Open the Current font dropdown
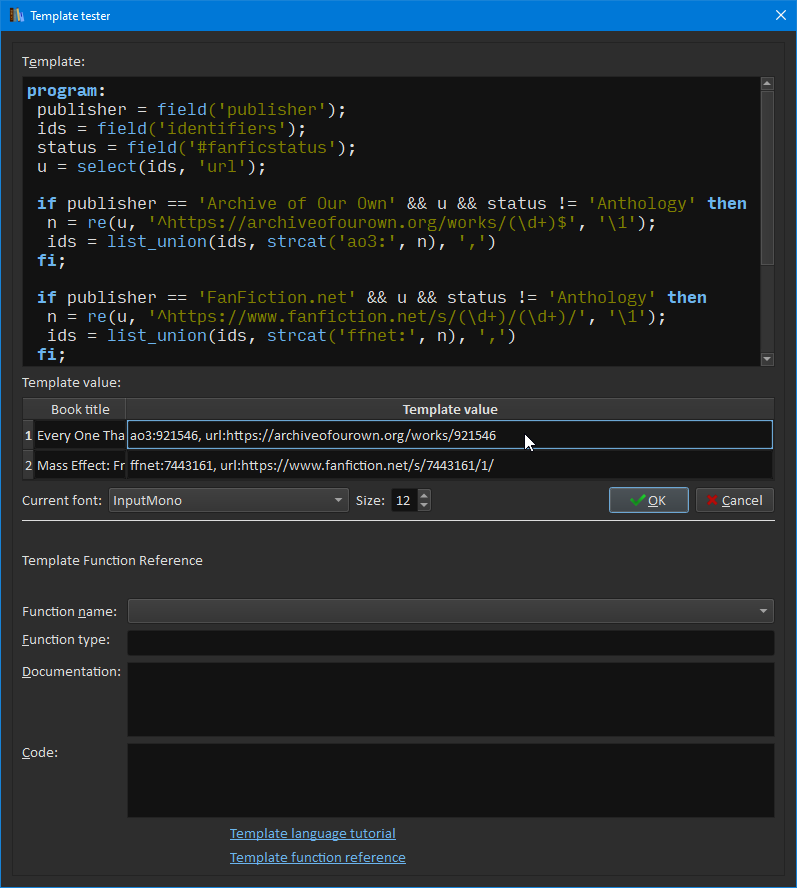797x888 pixels. pos(228,500)
